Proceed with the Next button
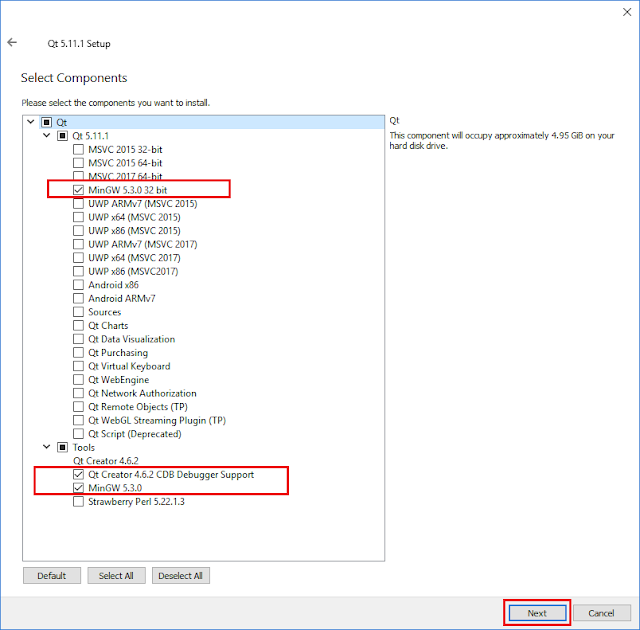The image size is (640, 630). [537, 612]
